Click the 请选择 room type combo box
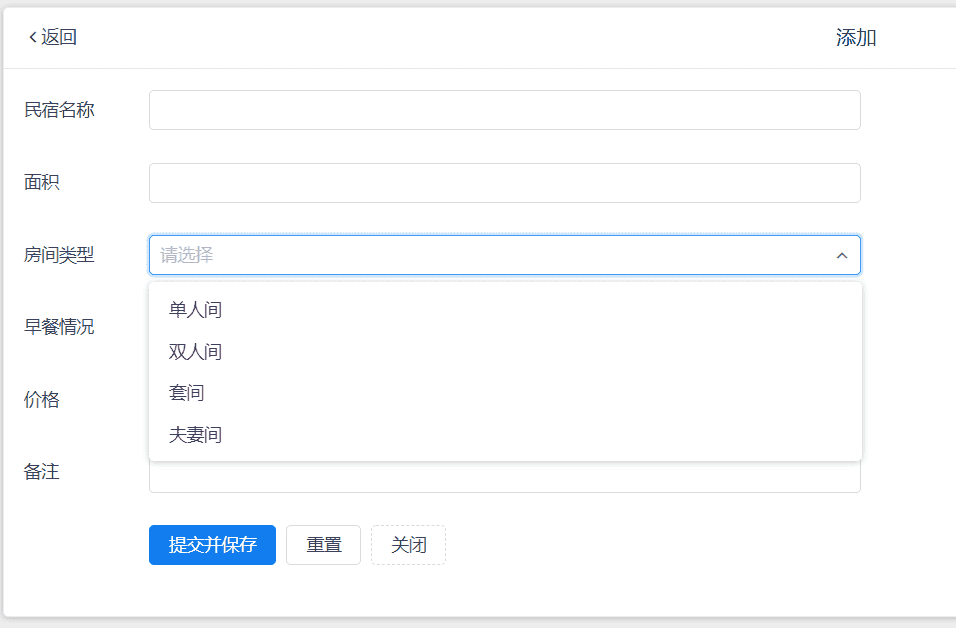Image resolution: width=957 pixels, height=629 pixels. pyautogui.click(x=490, y=255)
